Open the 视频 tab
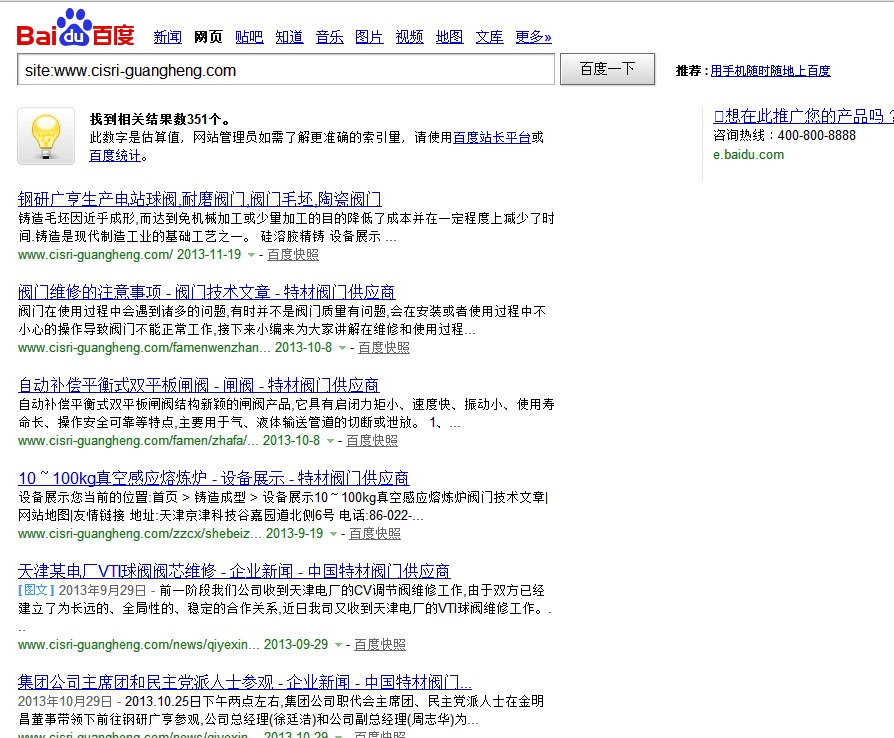894x738 pixels. click(x=409, y=37)
